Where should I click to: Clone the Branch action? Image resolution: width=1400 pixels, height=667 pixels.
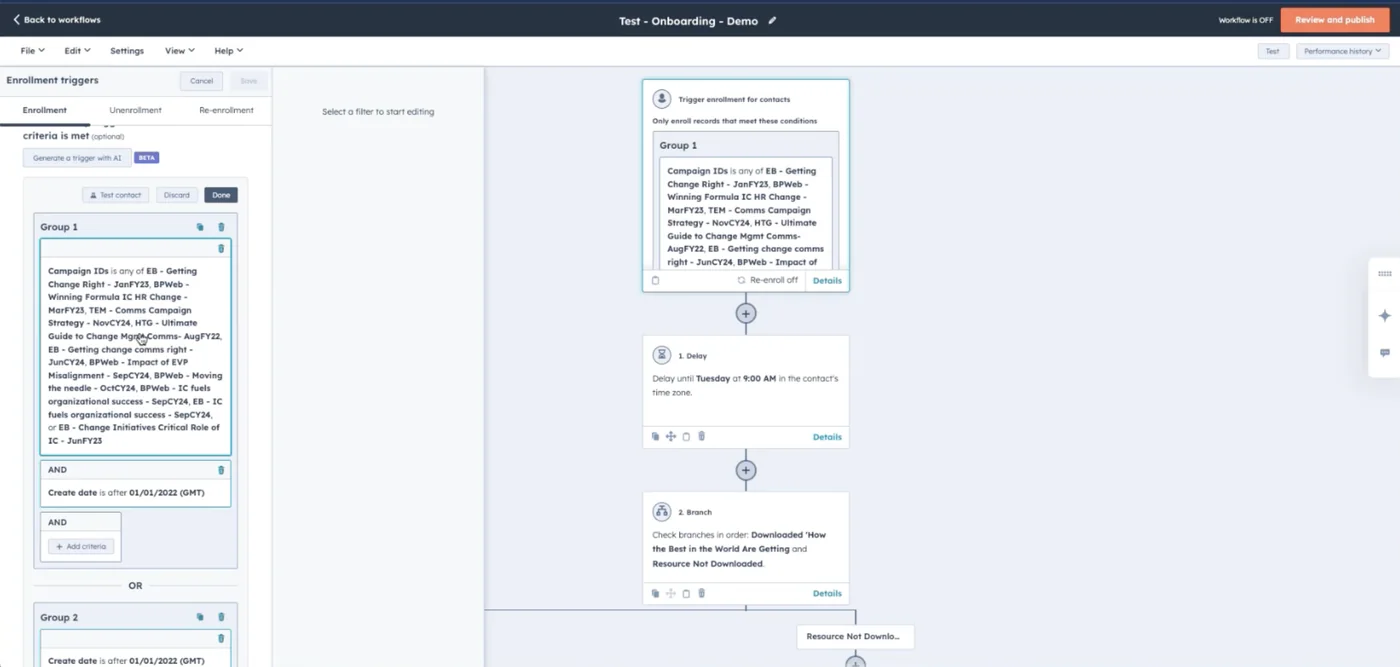pyautogui.click(x=655, y=593)
